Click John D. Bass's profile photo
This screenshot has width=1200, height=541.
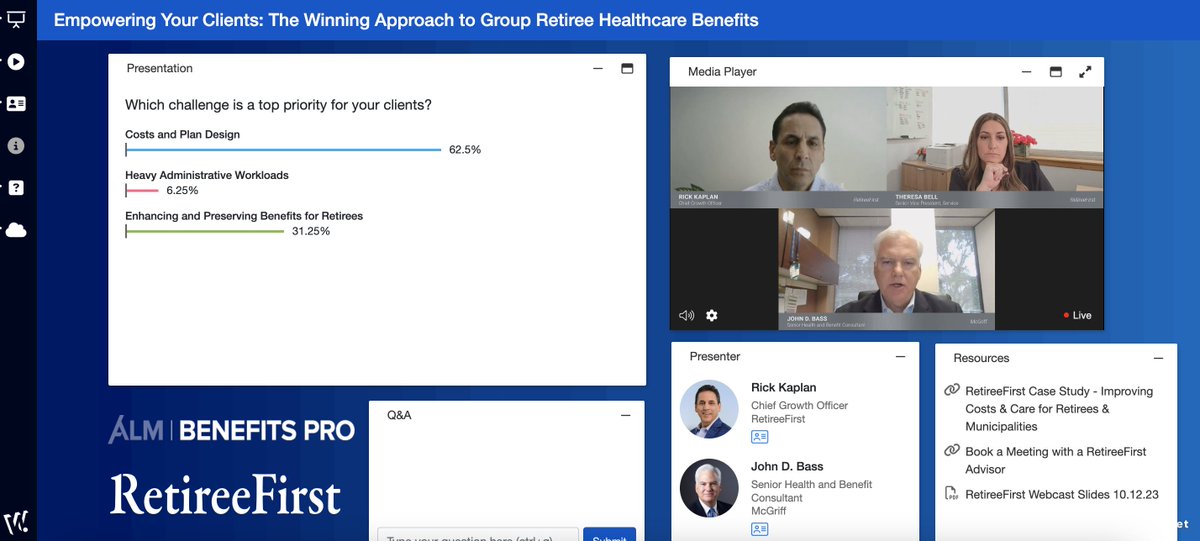pyautogui.click(x=709, y=488)
